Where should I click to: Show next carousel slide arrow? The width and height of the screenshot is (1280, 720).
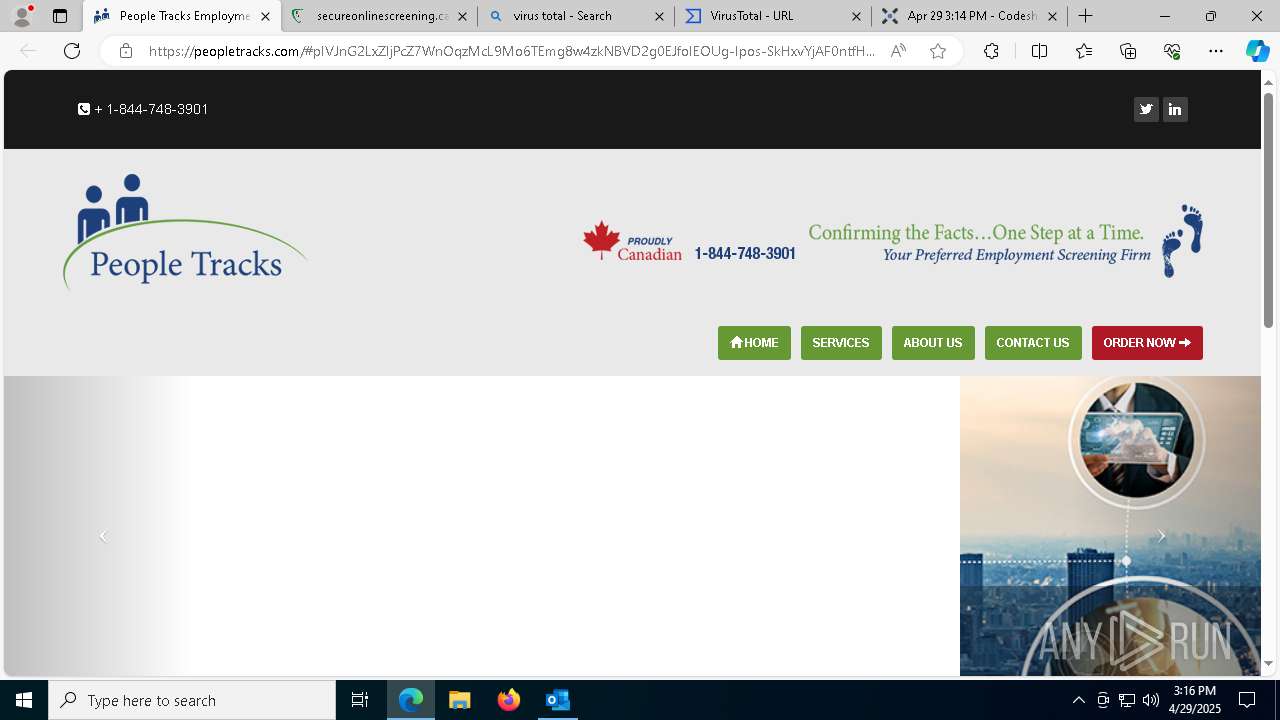[1161, 536]
